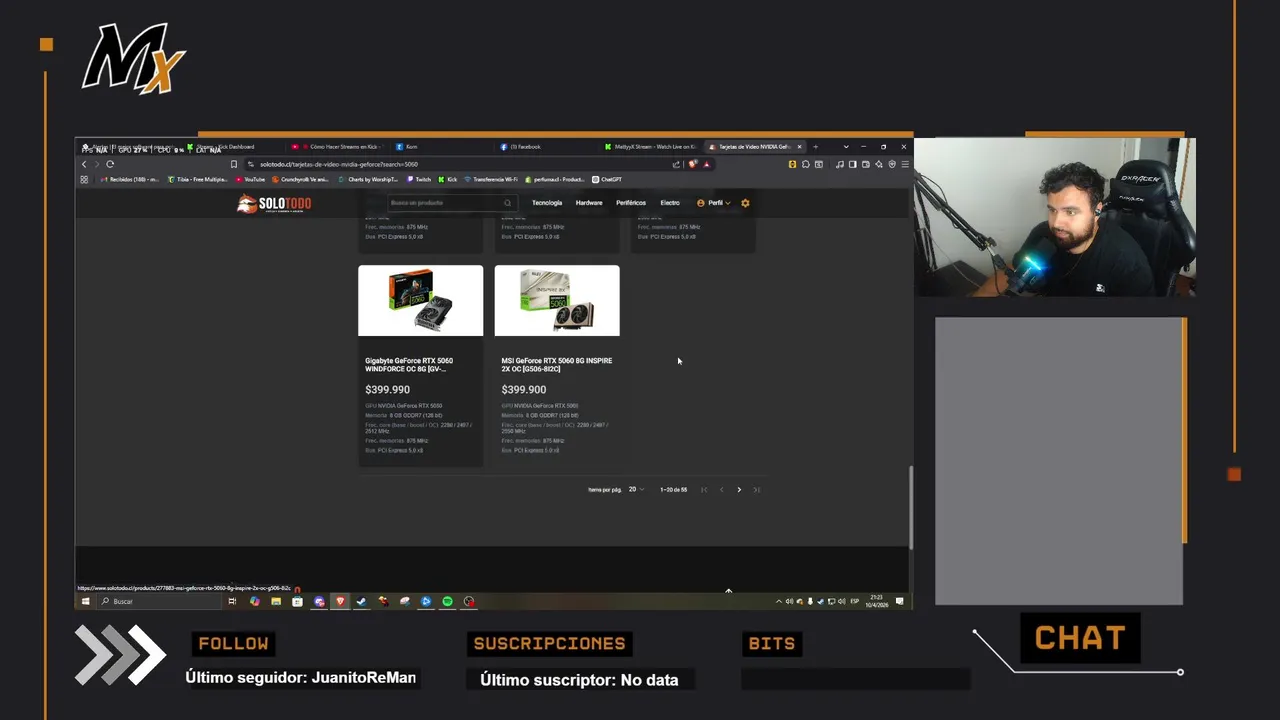Image resolution: width=1280 pixels, height=720 pixels.
Task: Click the page vertical scrollbar thumb
Action: (x=910, y=507)
